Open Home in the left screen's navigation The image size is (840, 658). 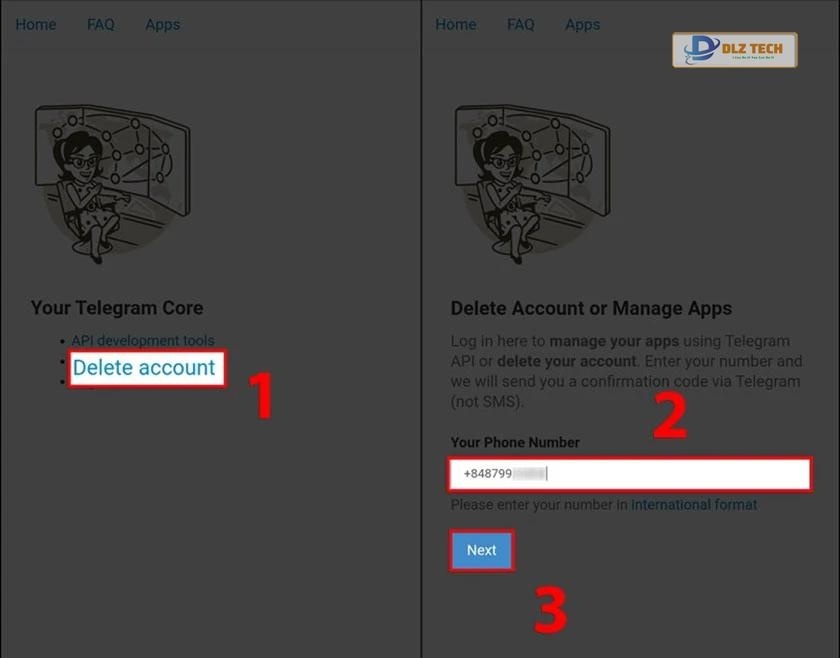click(36, 25)
